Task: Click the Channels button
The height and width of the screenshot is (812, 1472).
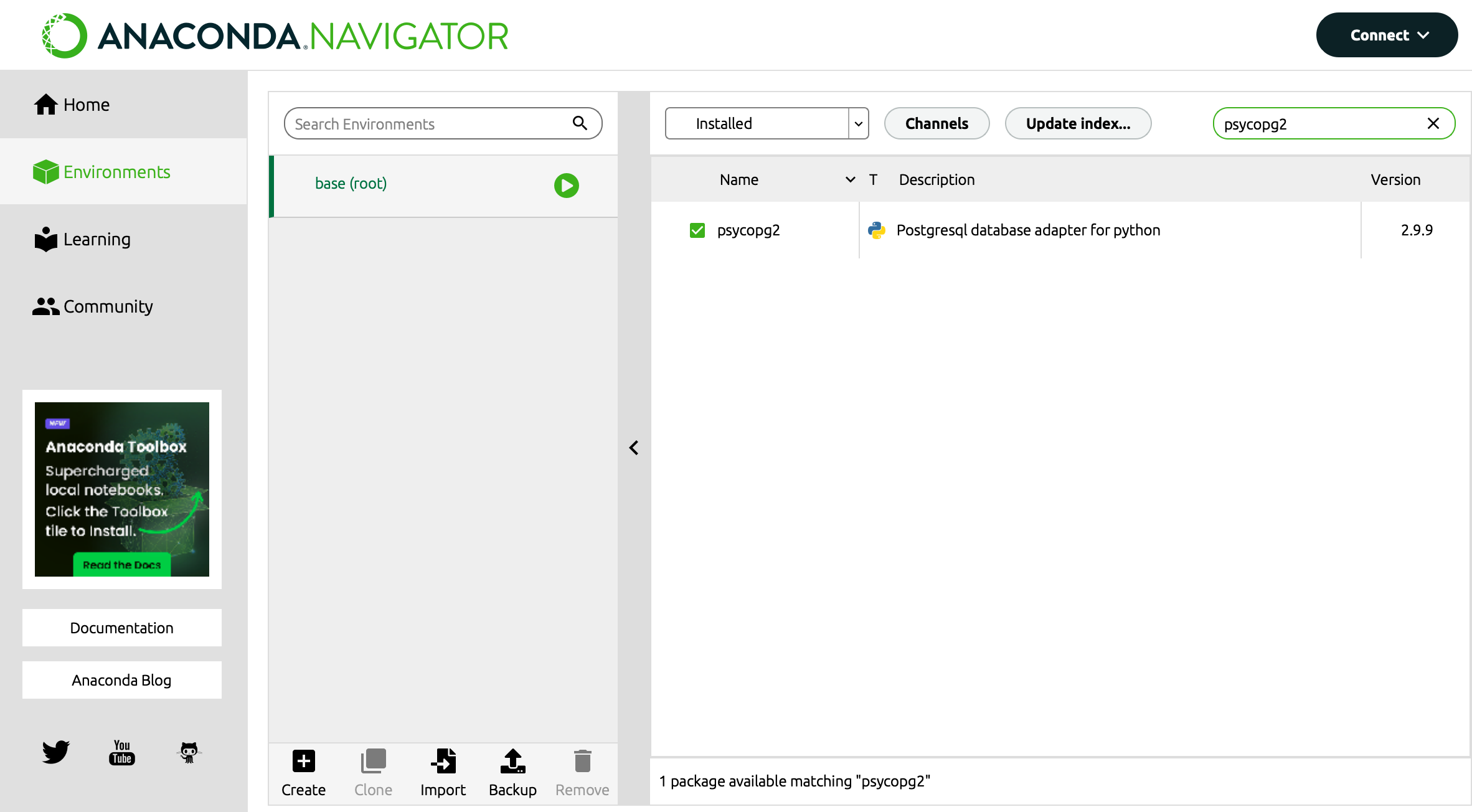Action: click(936, 123)
